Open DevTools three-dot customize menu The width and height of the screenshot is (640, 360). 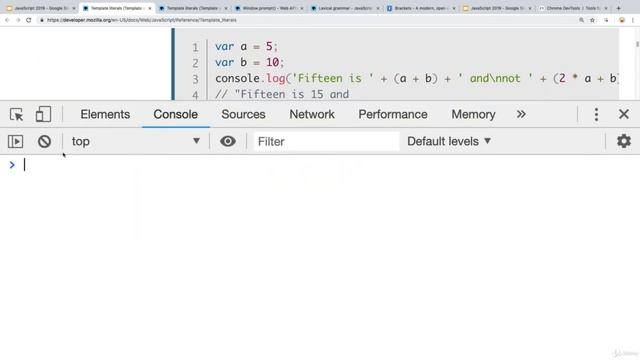596,115
